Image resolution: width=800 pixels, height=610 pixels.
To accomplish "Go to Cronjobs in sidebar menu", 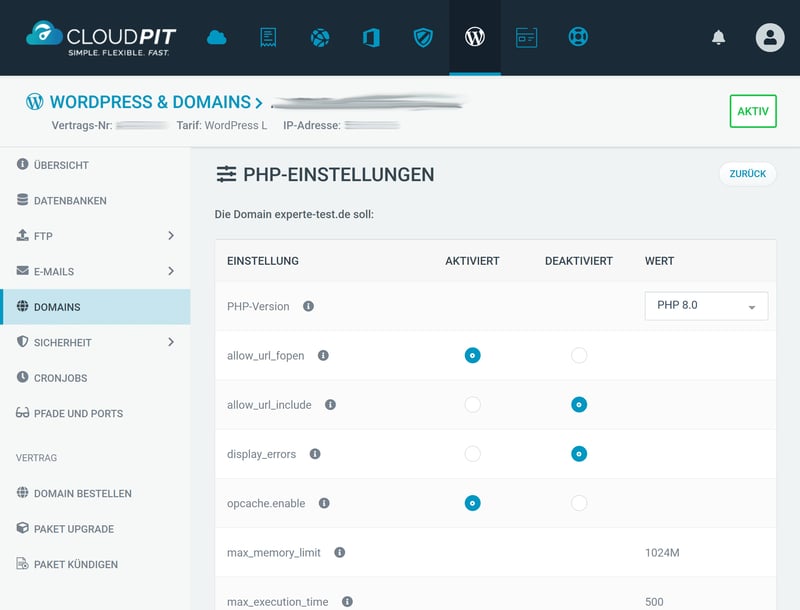I will 60,378.
